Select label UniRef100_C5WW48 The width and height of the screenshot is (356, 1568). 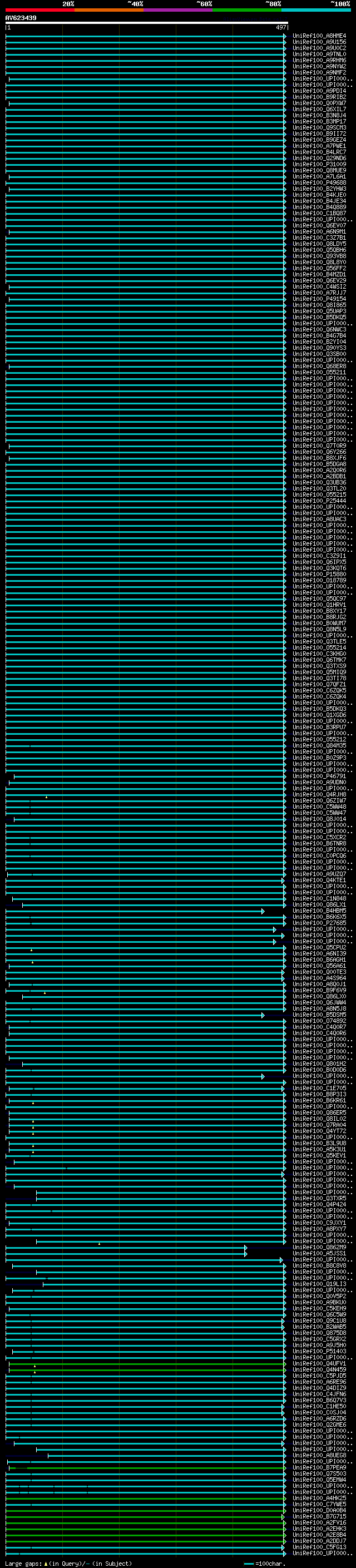tap(319, 807)
